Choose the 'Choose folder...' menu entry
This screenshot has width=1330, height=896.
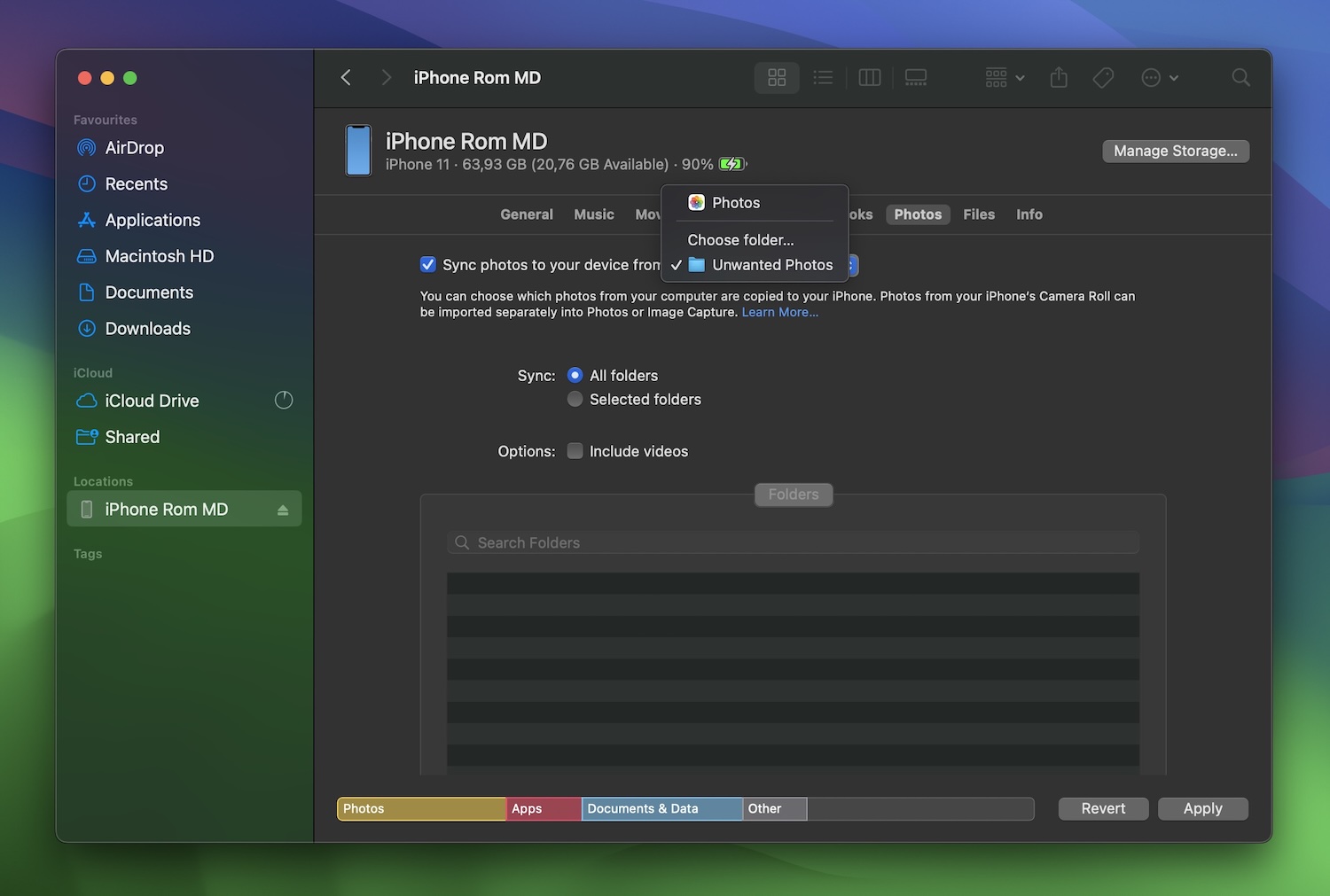[755, 240]
